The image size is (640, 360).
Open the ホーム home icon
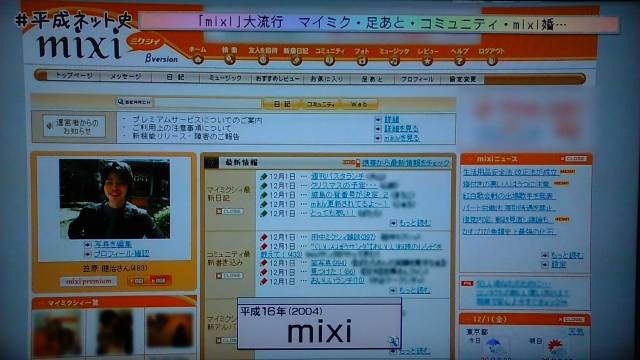[x=198, y=60]
